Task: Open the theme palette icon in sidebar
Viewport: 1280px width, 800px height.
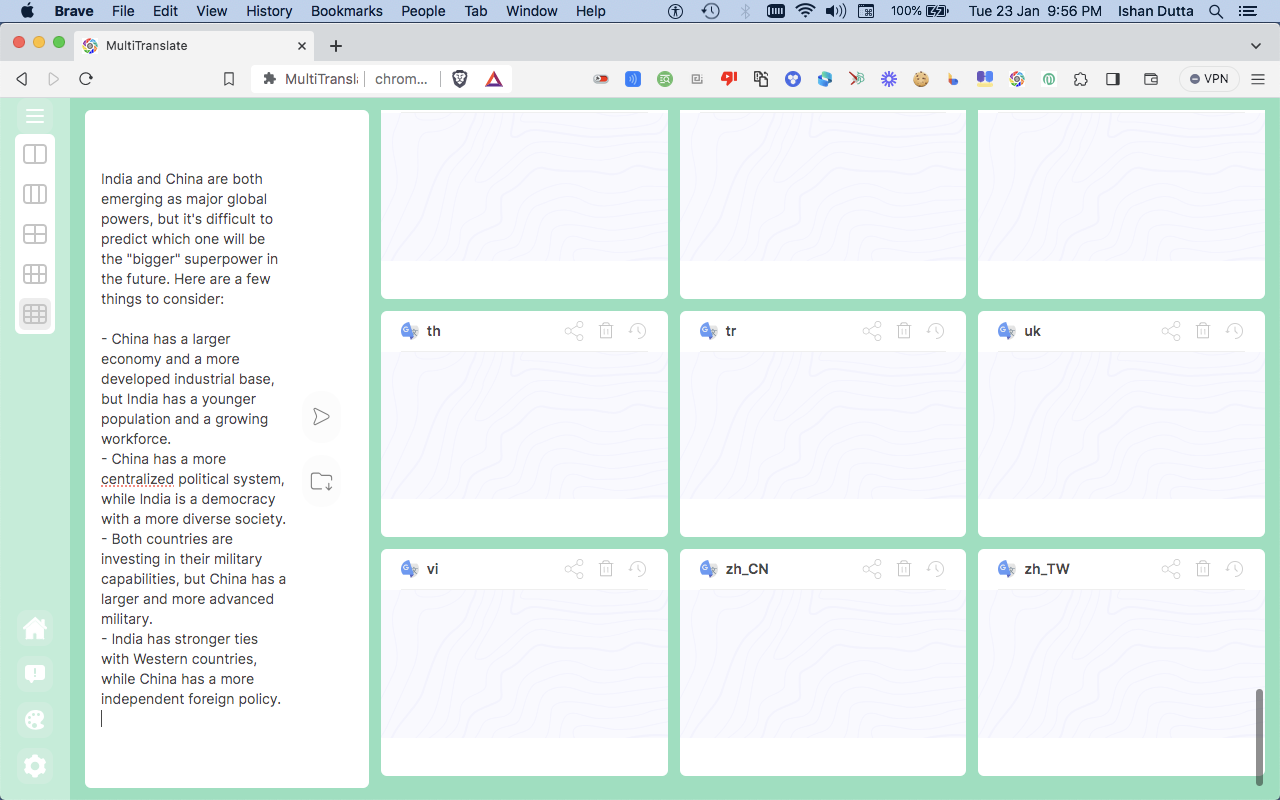Action: [x=35, y=720]
